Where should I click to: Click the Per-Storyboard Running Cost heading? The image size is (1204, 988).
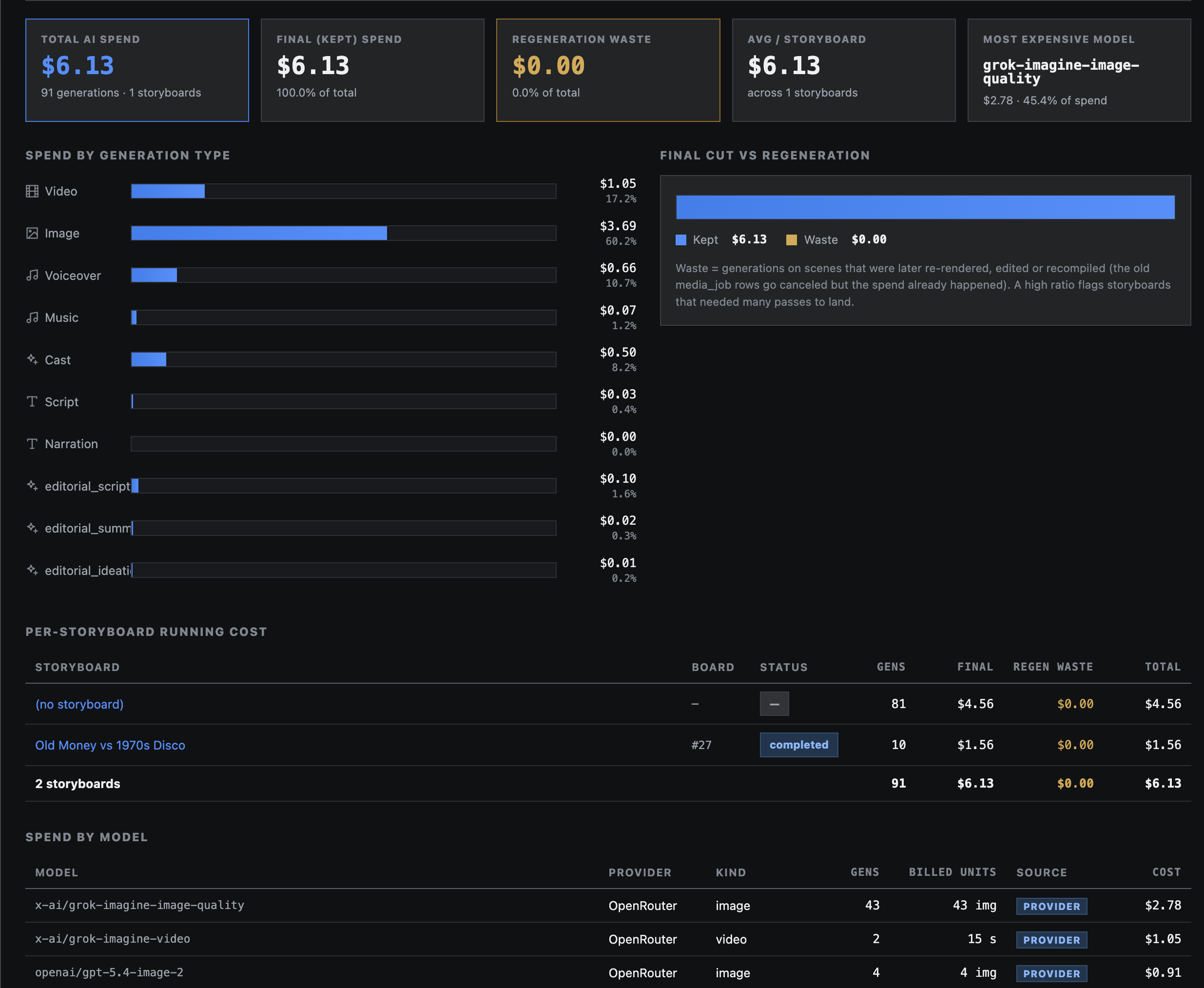coord(146,632)
